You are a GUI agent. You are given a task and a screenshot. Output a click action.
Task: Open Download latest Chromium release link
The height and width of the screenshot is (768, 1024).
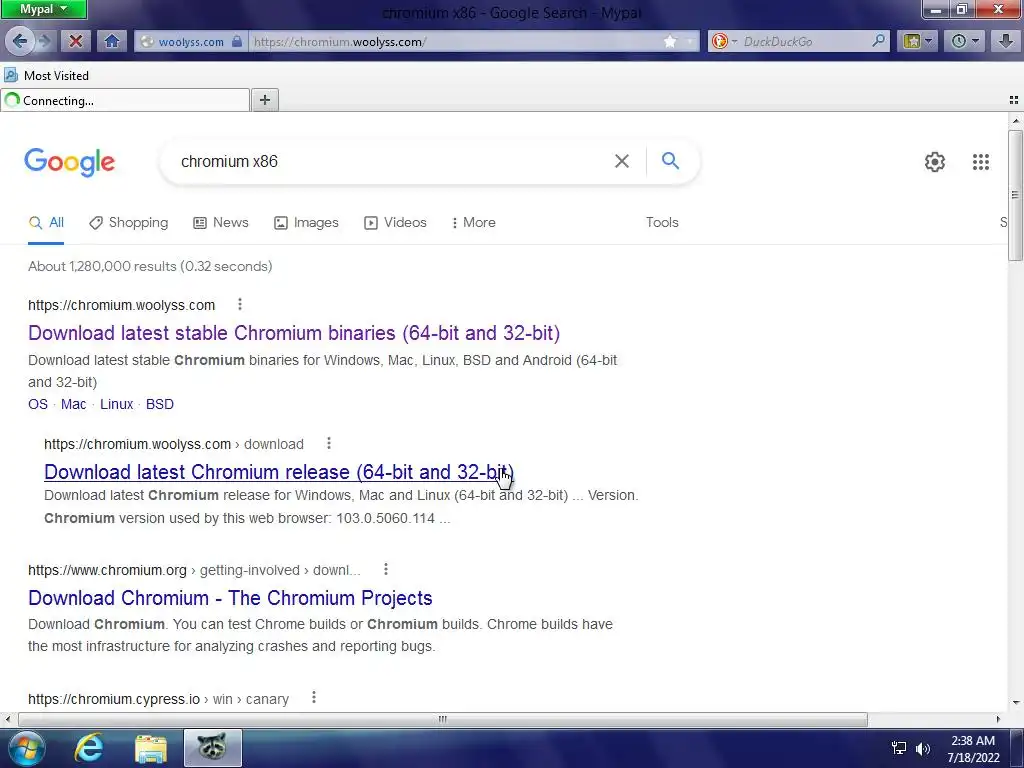279,472
